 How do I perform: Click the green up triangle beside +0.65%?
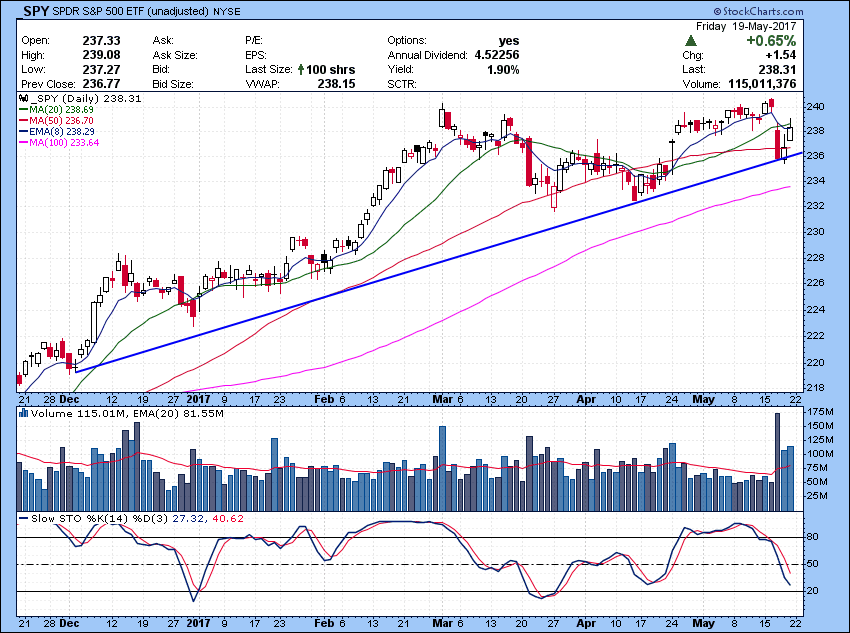[x=691, y=41]
